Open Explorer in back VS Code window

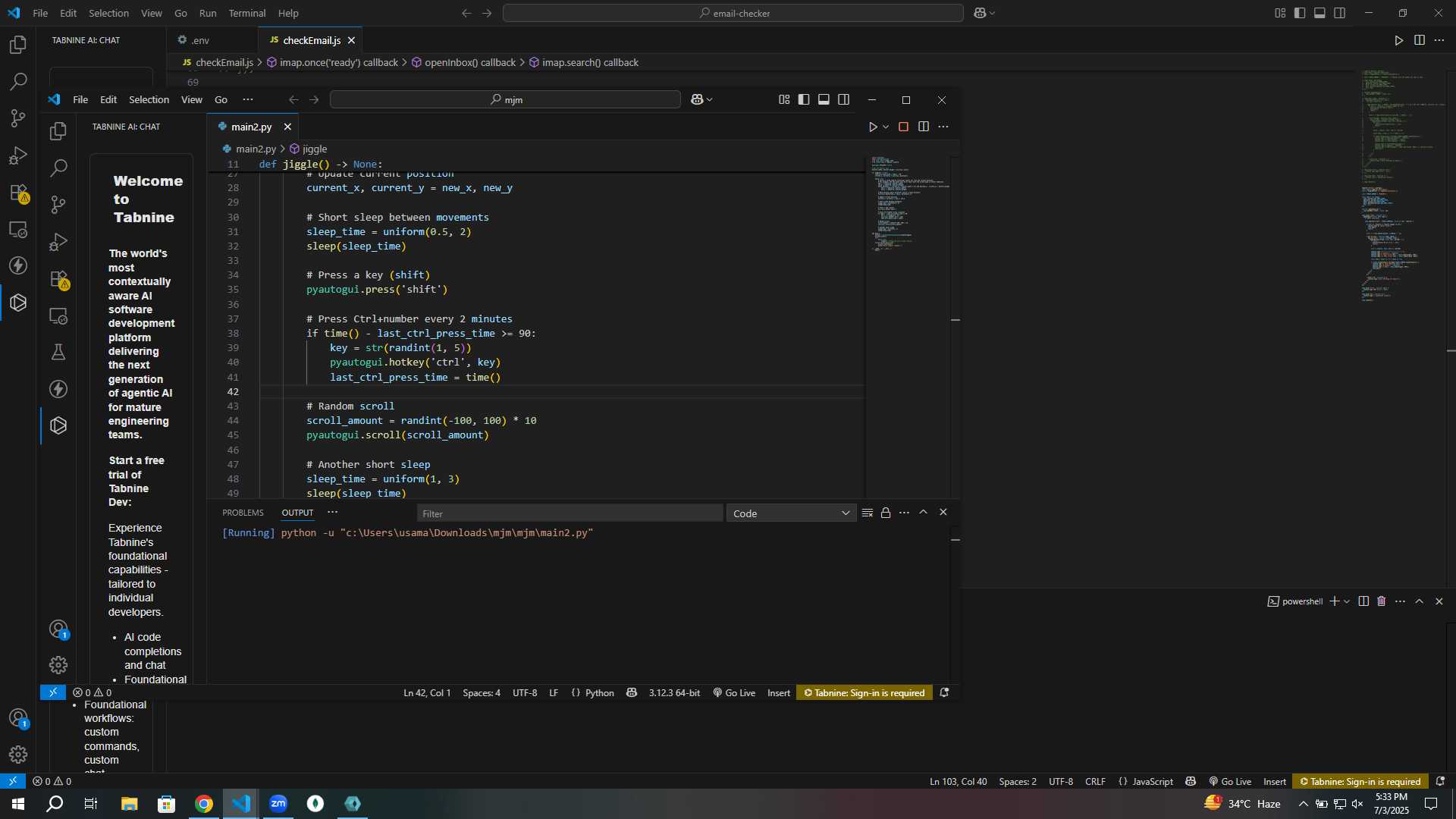coord(18,45)
